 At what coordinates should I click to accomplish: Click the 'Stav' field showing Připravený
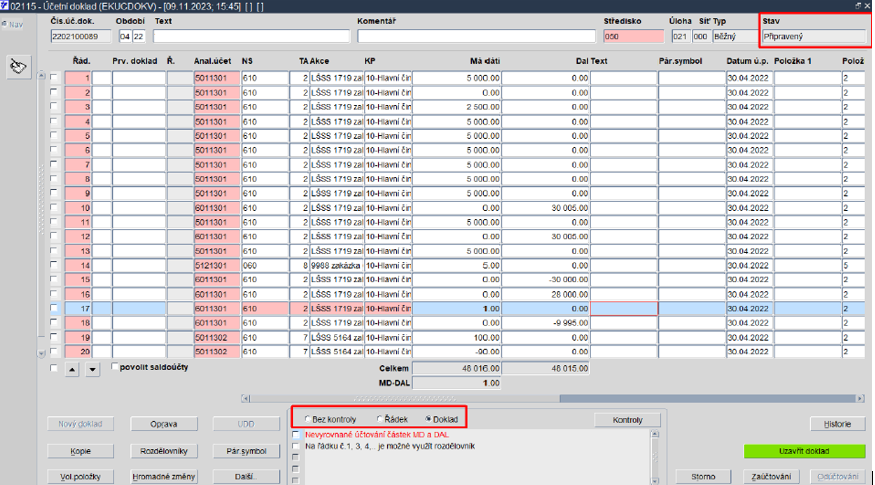coord(814,36)
